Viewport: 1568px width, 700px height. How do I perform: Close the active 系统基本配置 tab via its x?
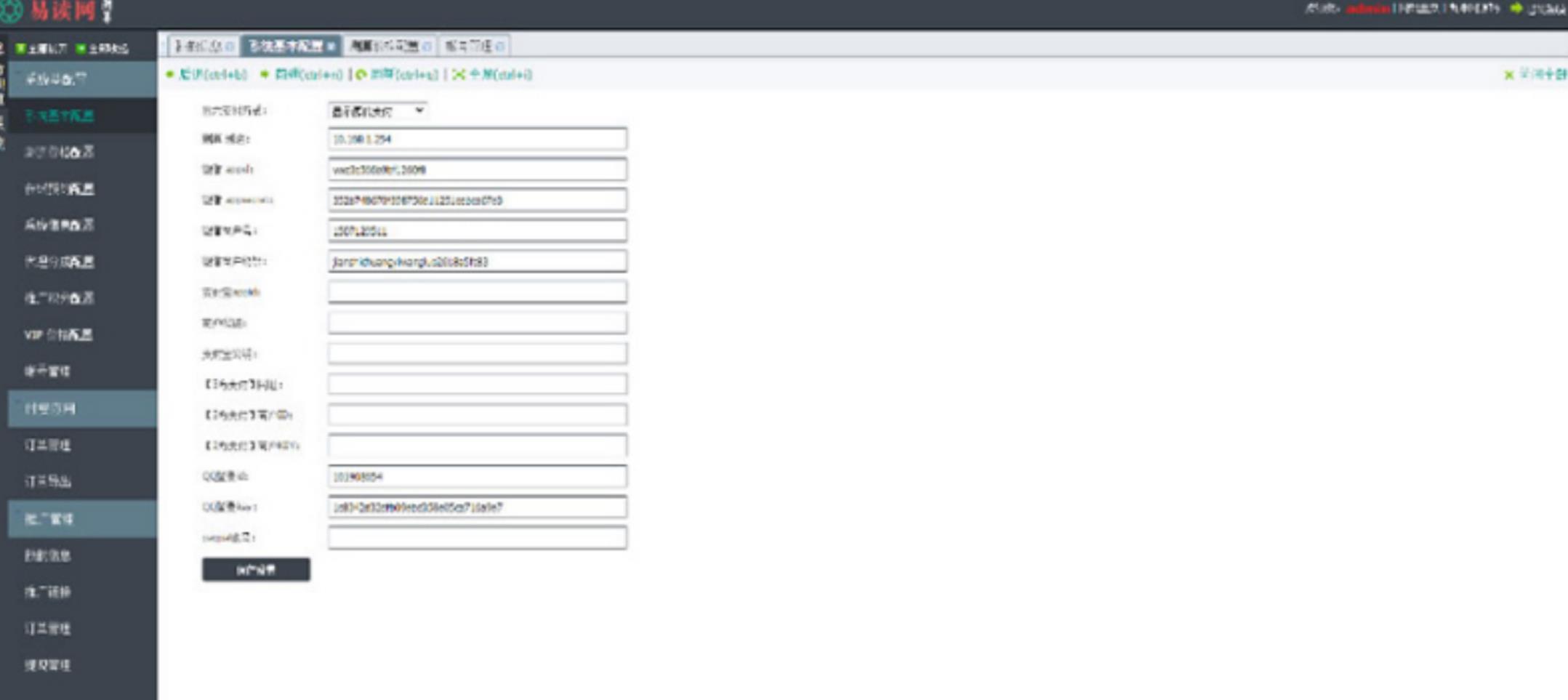[x=331, y=46]
